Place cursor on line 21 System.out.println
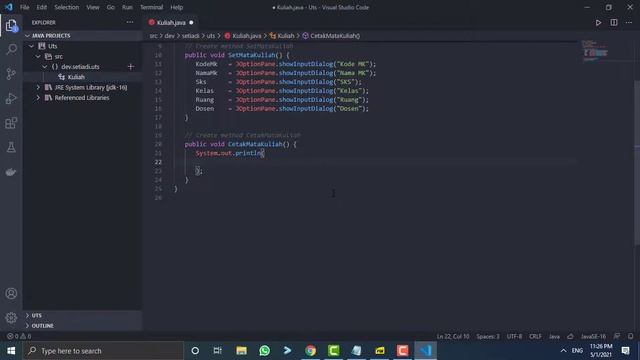640x360 pixels. pyautogui.click(x=229, y=153)
